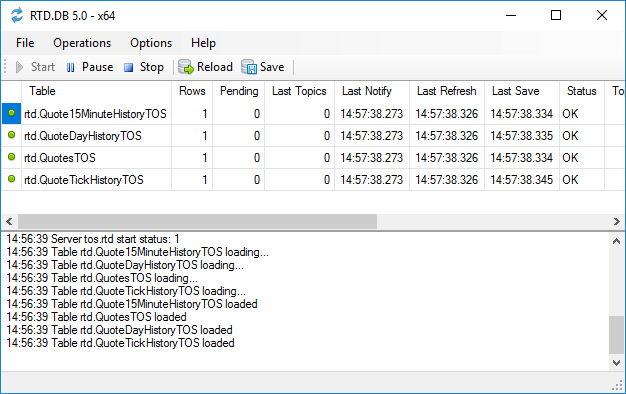The image size is (626, 394).
Task: Click the green status dot for rtd.QuoteTickHistoryTOS
Action: point(12,179)
